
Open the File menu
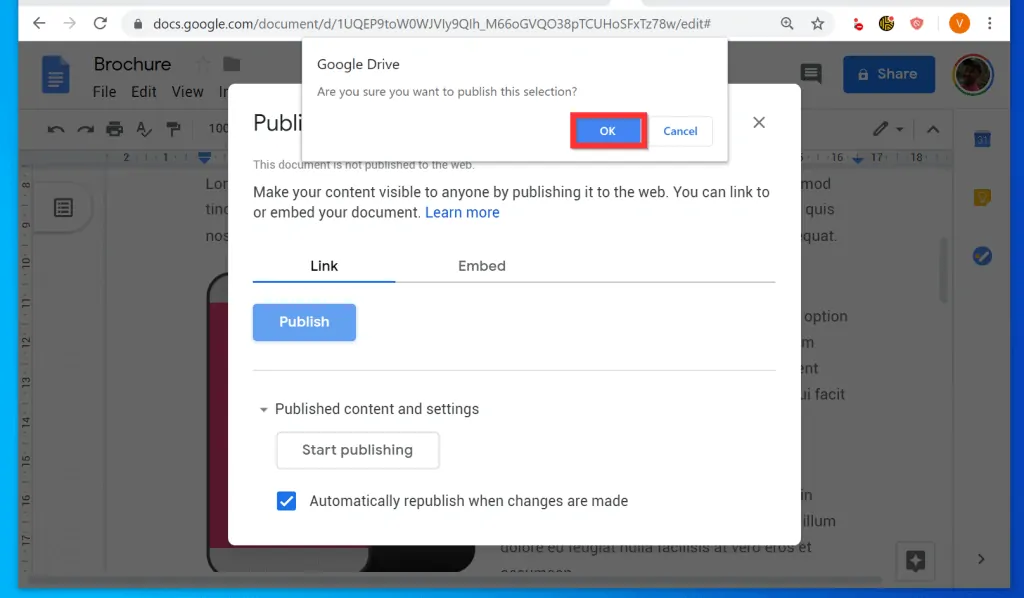104,90
